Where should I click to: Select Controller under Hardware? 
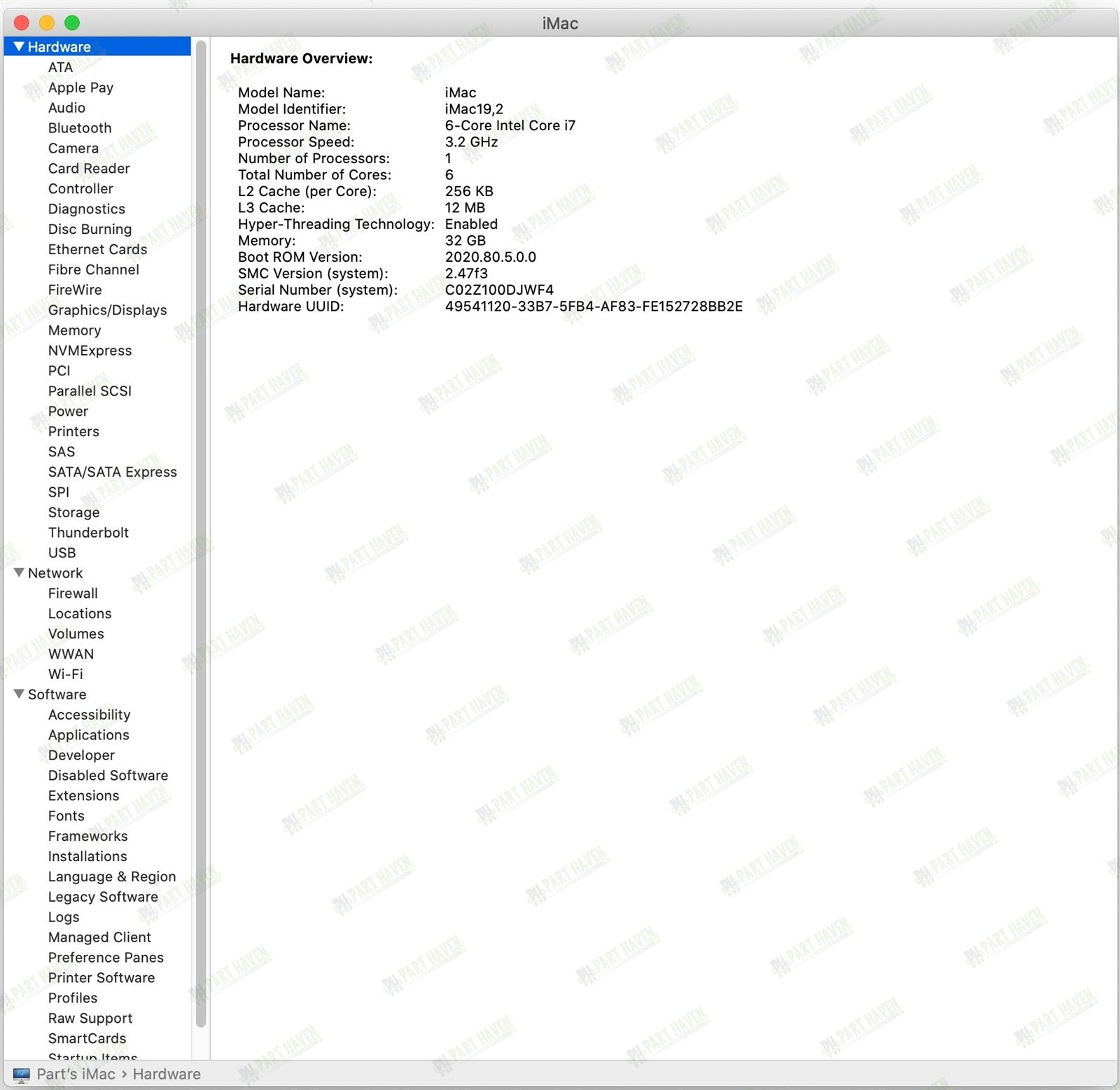point(80,189)
